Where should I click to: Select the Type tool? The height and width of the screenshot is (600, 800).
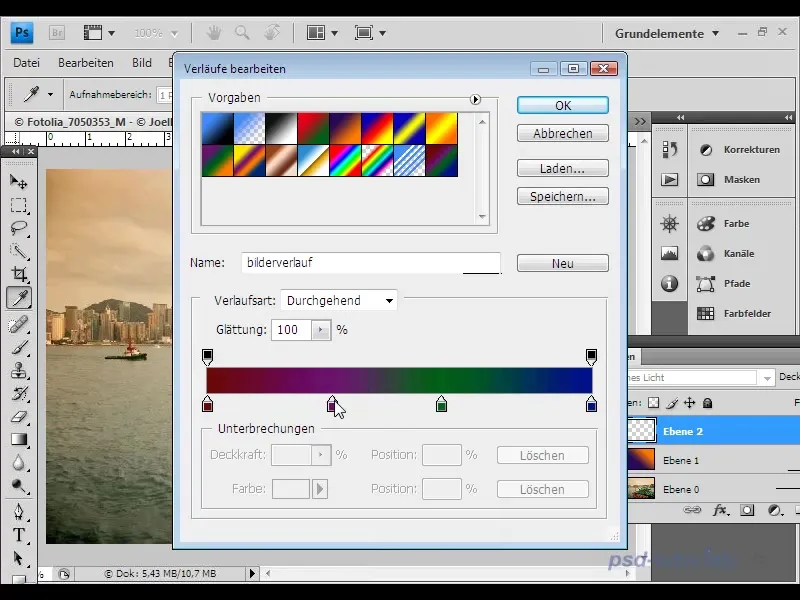19,535
